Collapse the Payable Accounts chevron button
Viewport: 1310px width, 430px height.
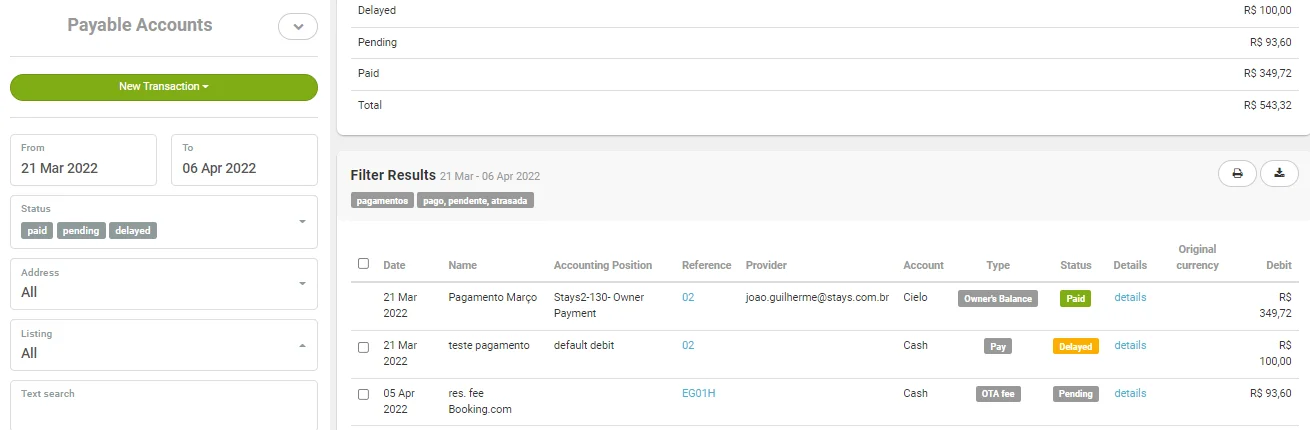(297, 27)
